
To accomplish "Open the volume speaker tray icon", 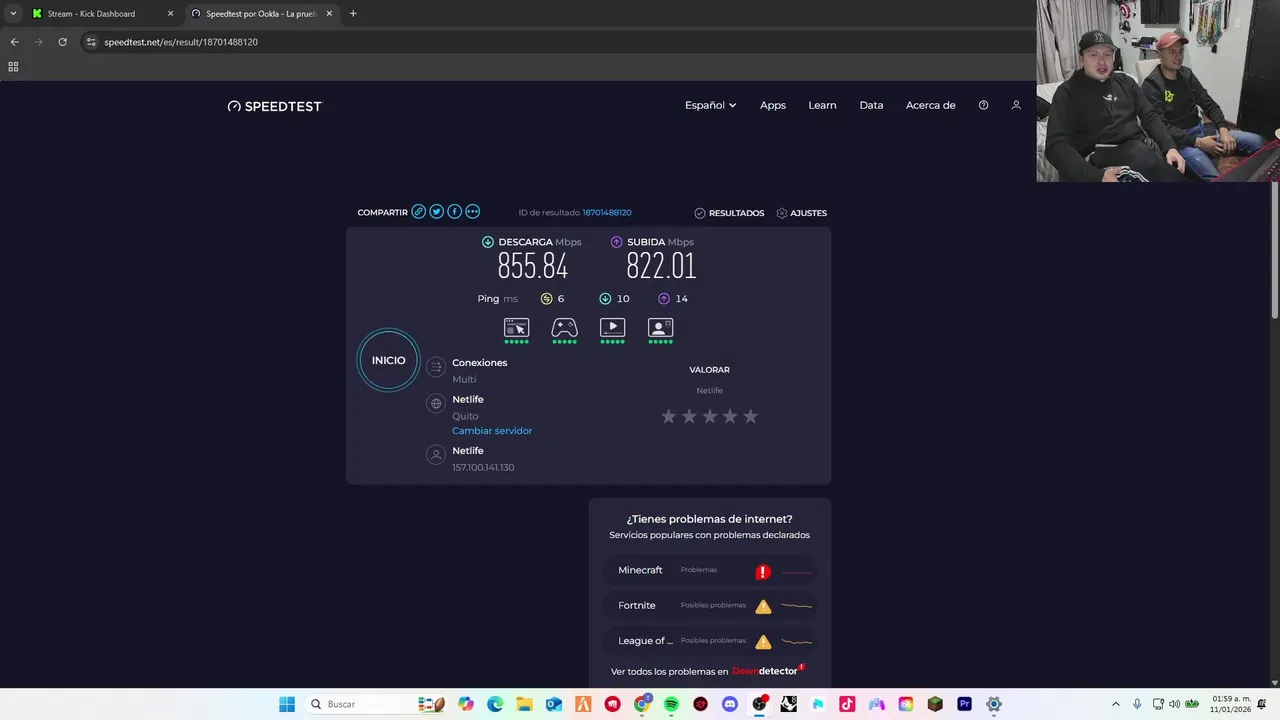I will click(x=1174, y=704).
